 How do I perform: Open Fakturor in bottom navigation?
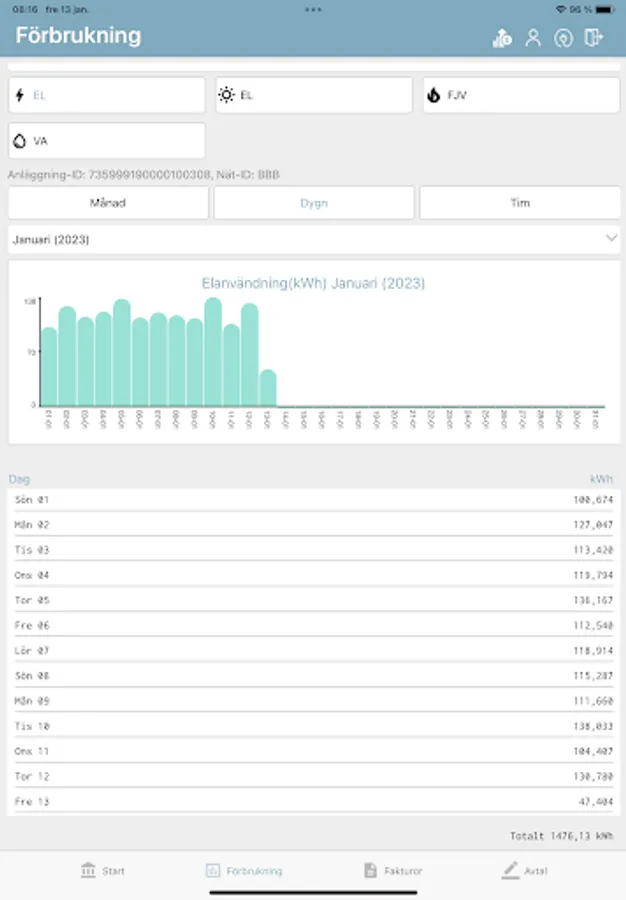point(393,871)
